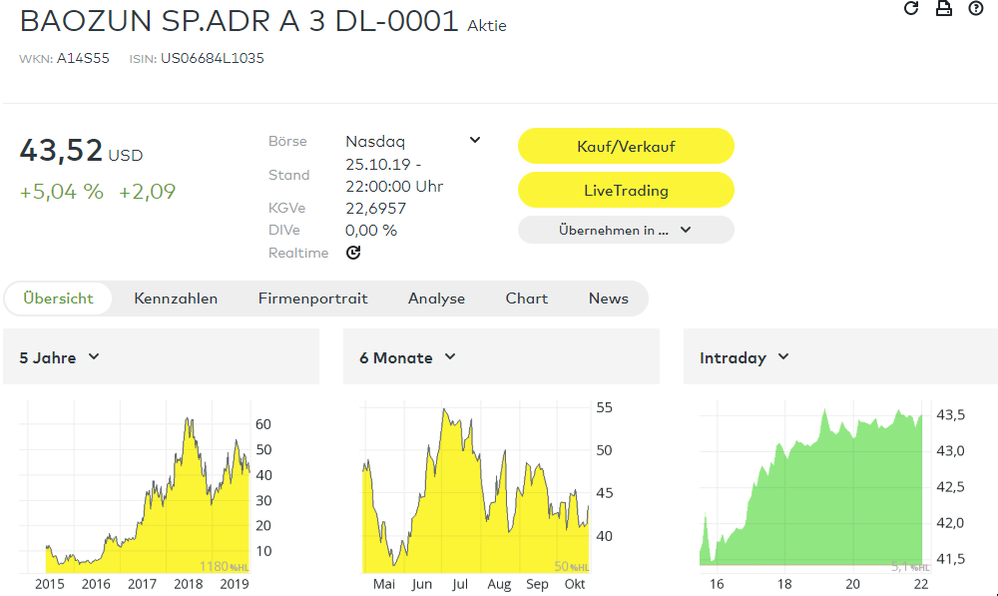Expand the Intraday period dropdown

click(783, 357)
